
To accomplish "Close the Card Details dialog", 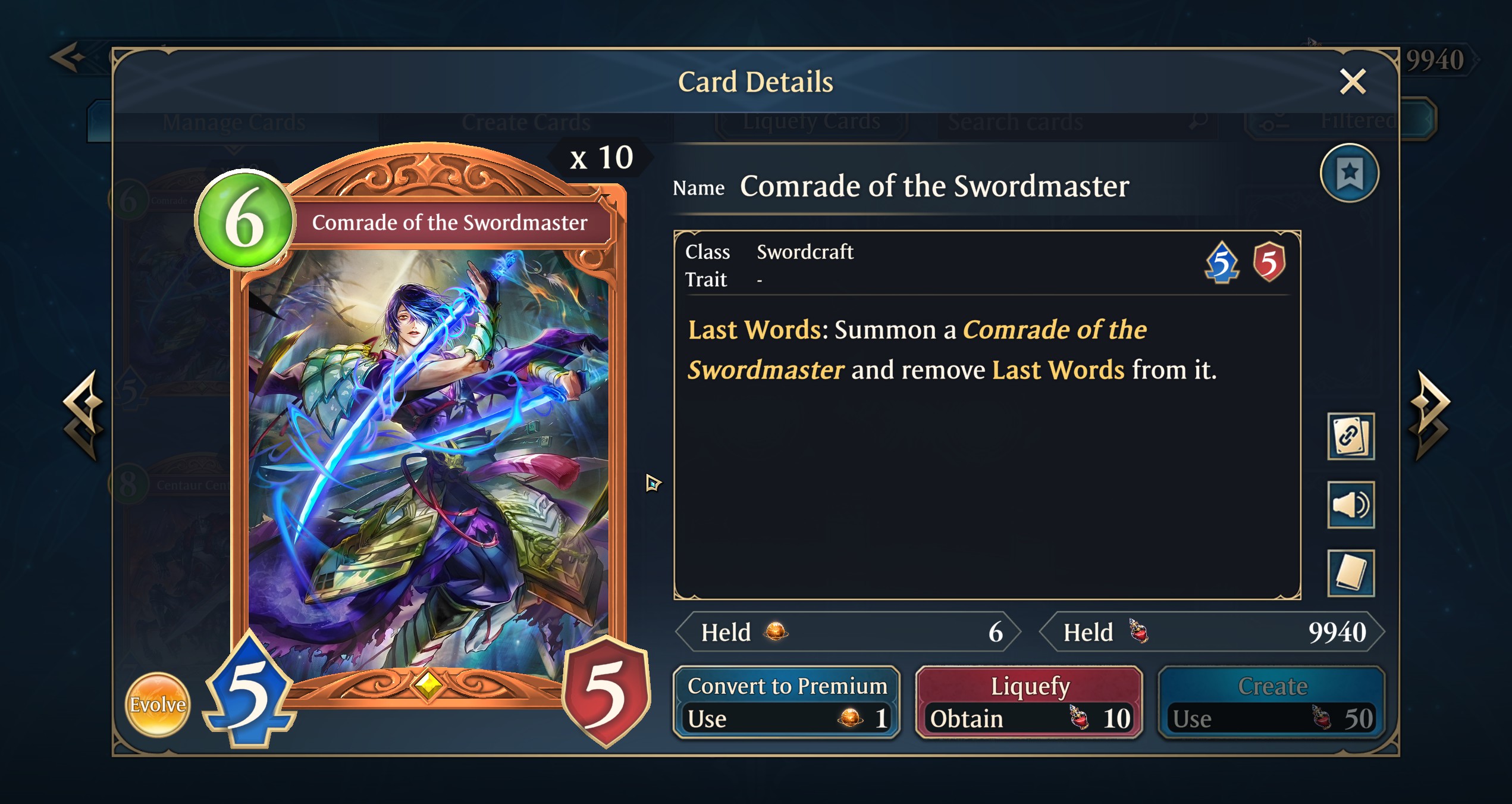I will click(x=1353, y=82).
